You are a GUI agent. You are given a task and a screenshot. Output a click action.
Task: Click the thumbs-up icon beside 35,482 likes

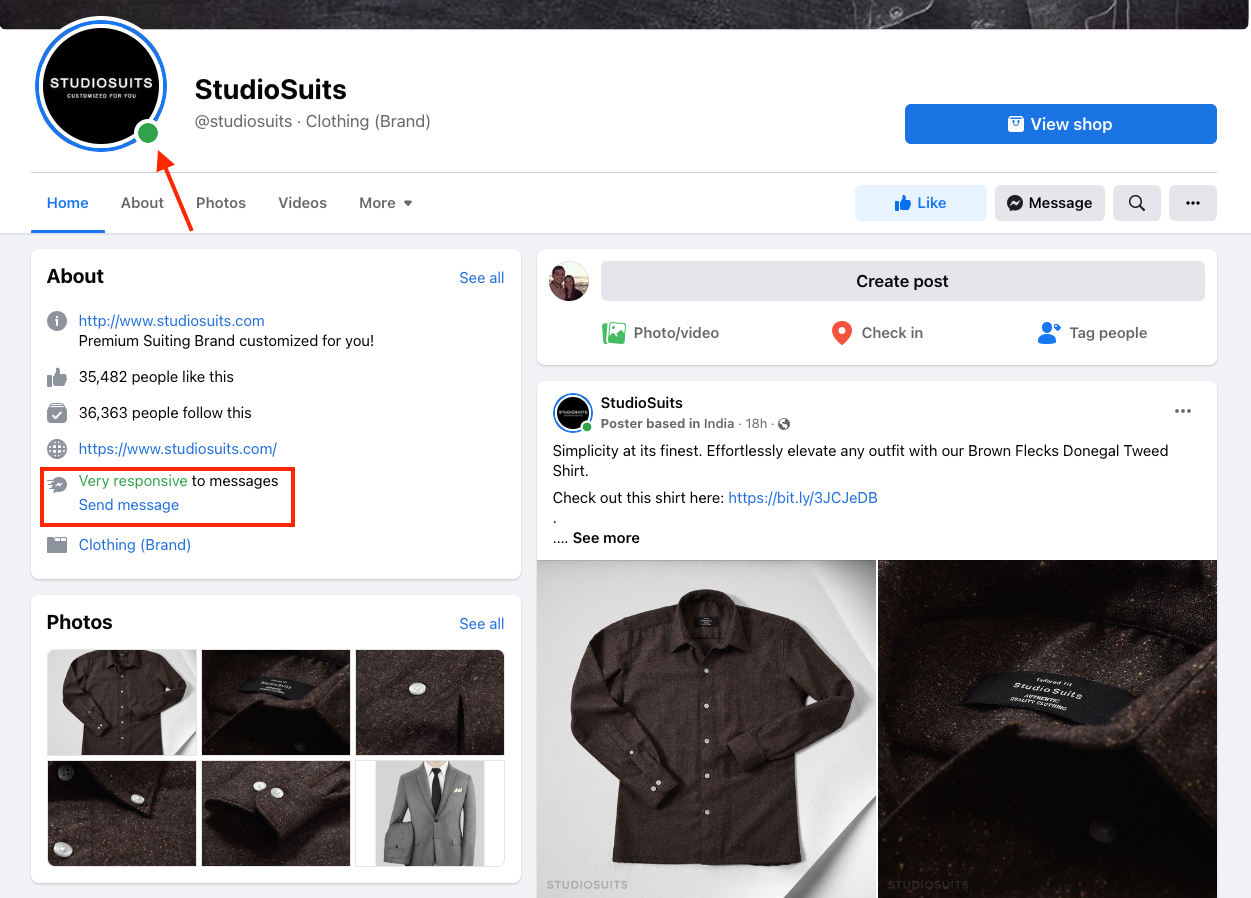click(x=57, y=377)
